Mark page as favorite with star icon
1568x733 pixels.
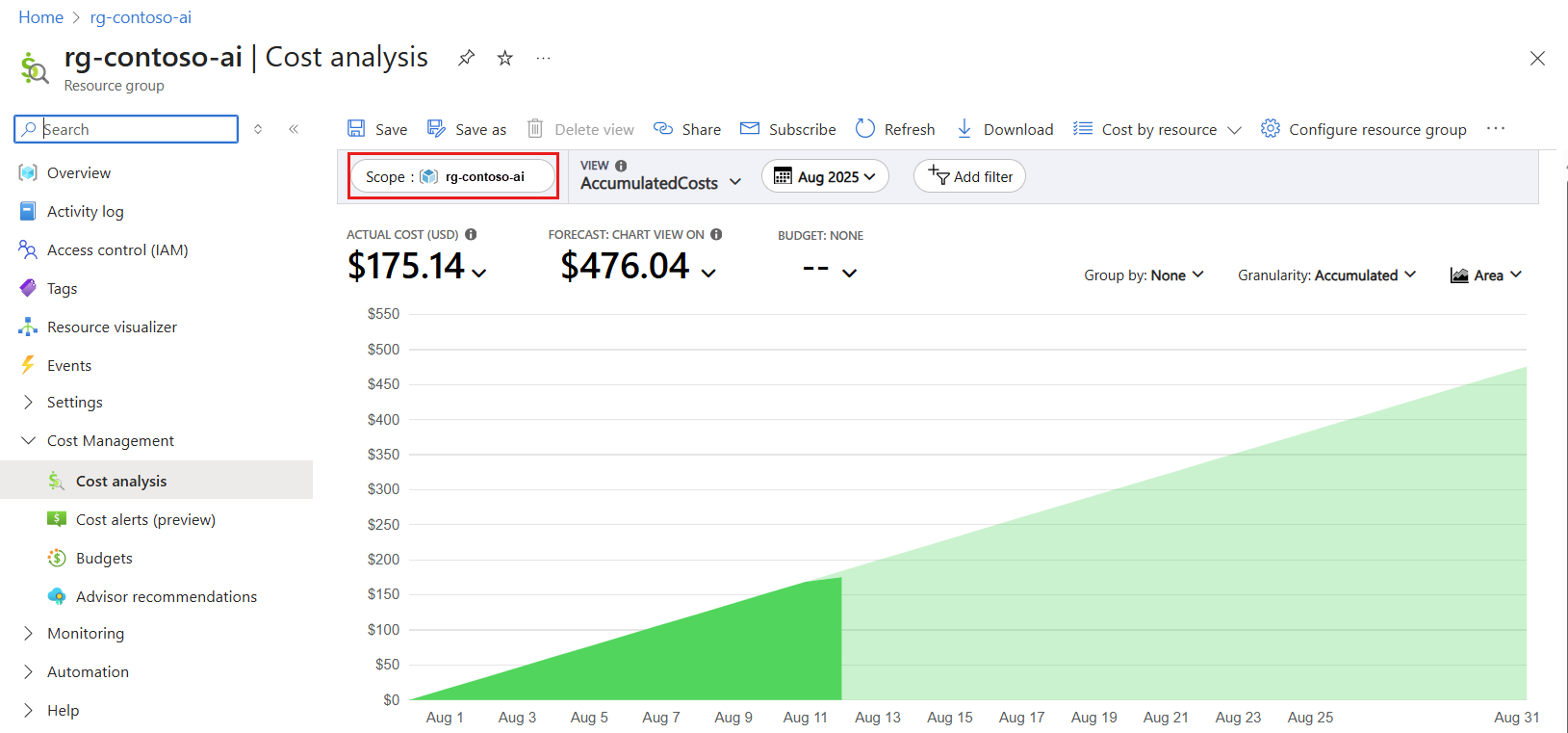504,59
